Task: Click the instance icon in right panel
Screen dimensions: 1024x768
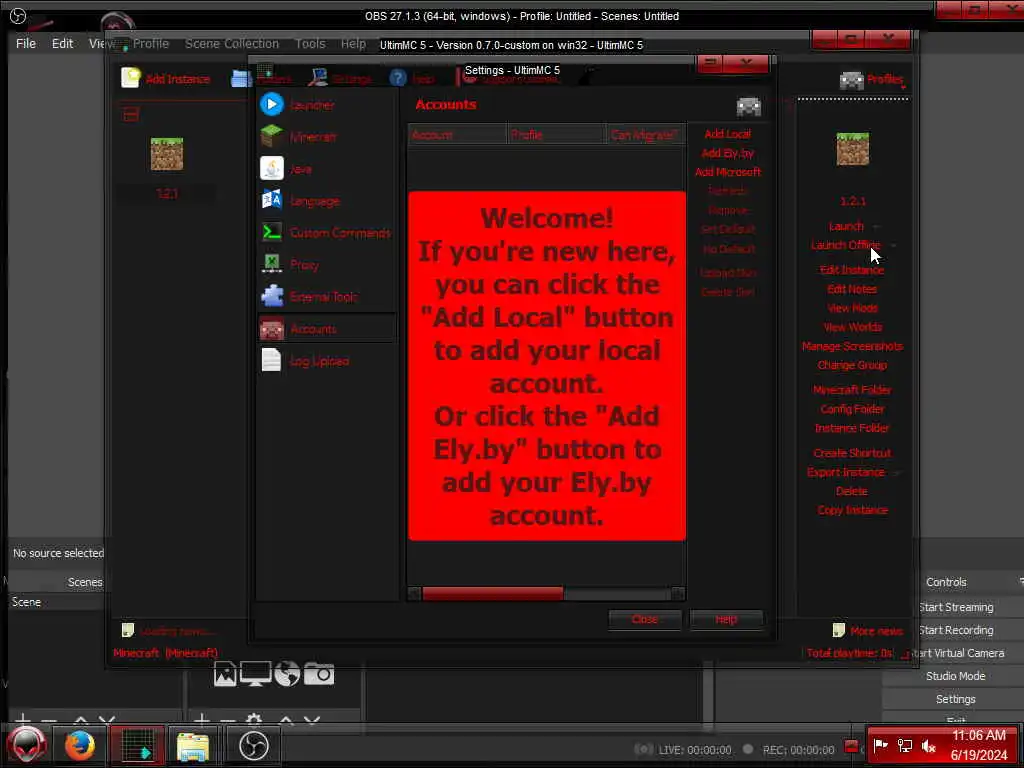Action: tap(852, 149)
